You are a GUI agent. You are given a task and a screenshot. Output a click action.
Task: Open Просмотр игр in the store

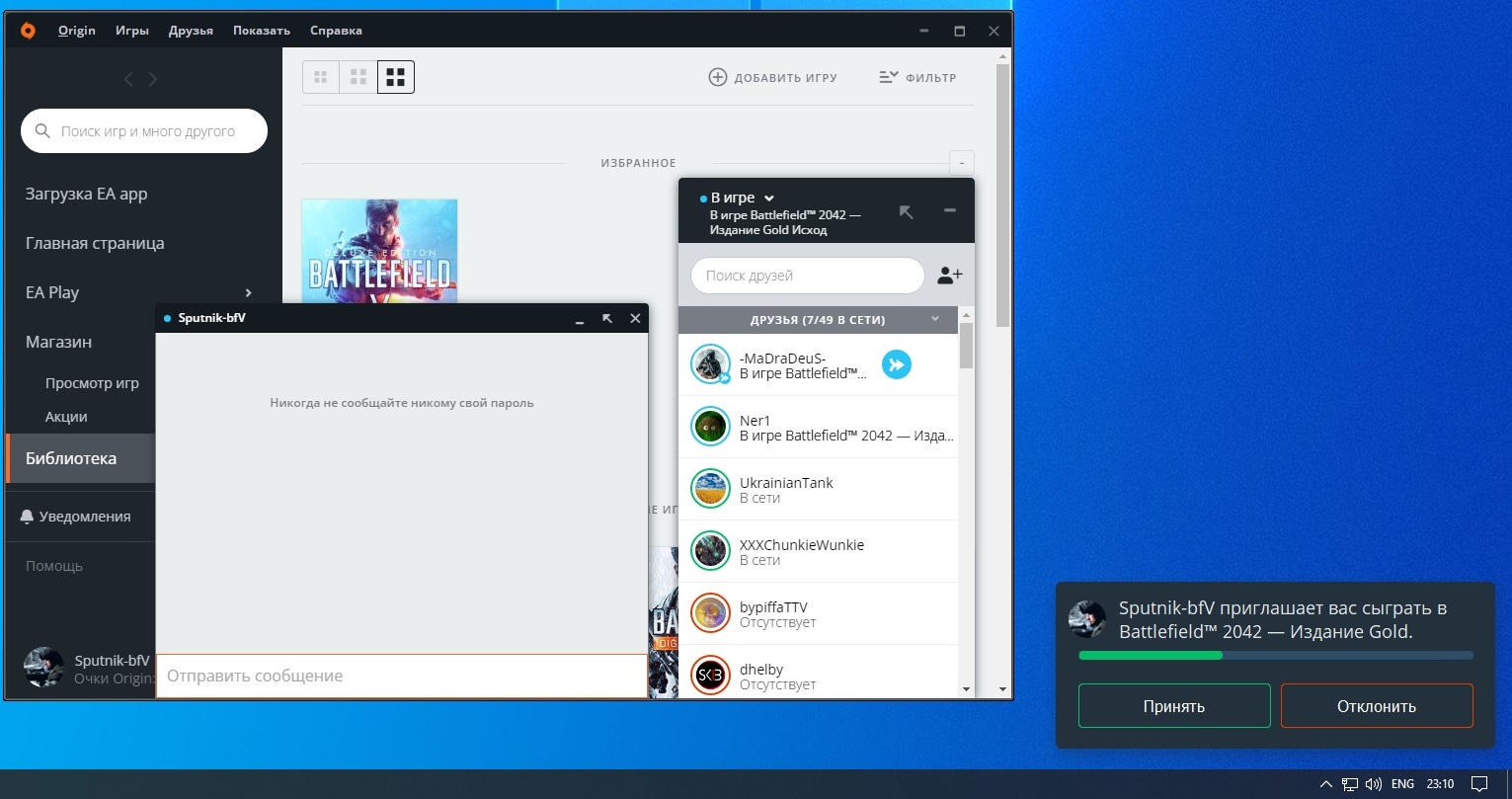pyautogui.click(x=92, y=383)
